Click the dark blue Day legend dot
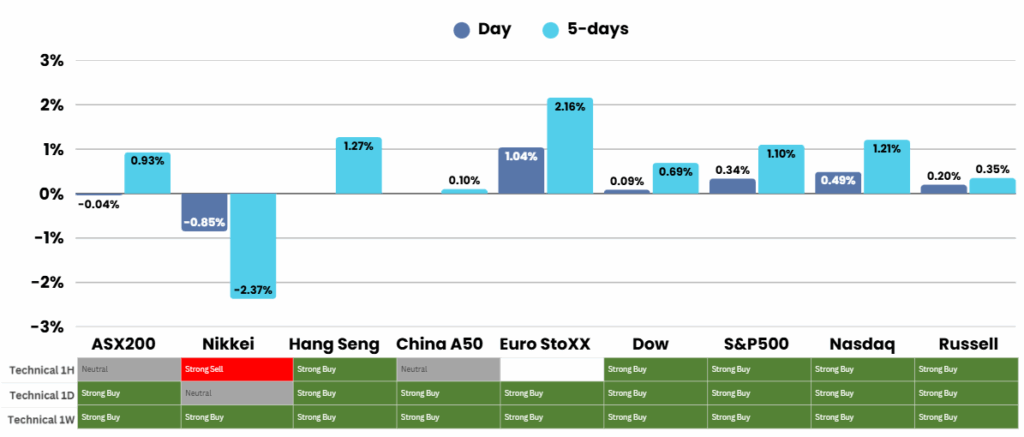The width and height of the screenshot is (1024, 437). 462,30
